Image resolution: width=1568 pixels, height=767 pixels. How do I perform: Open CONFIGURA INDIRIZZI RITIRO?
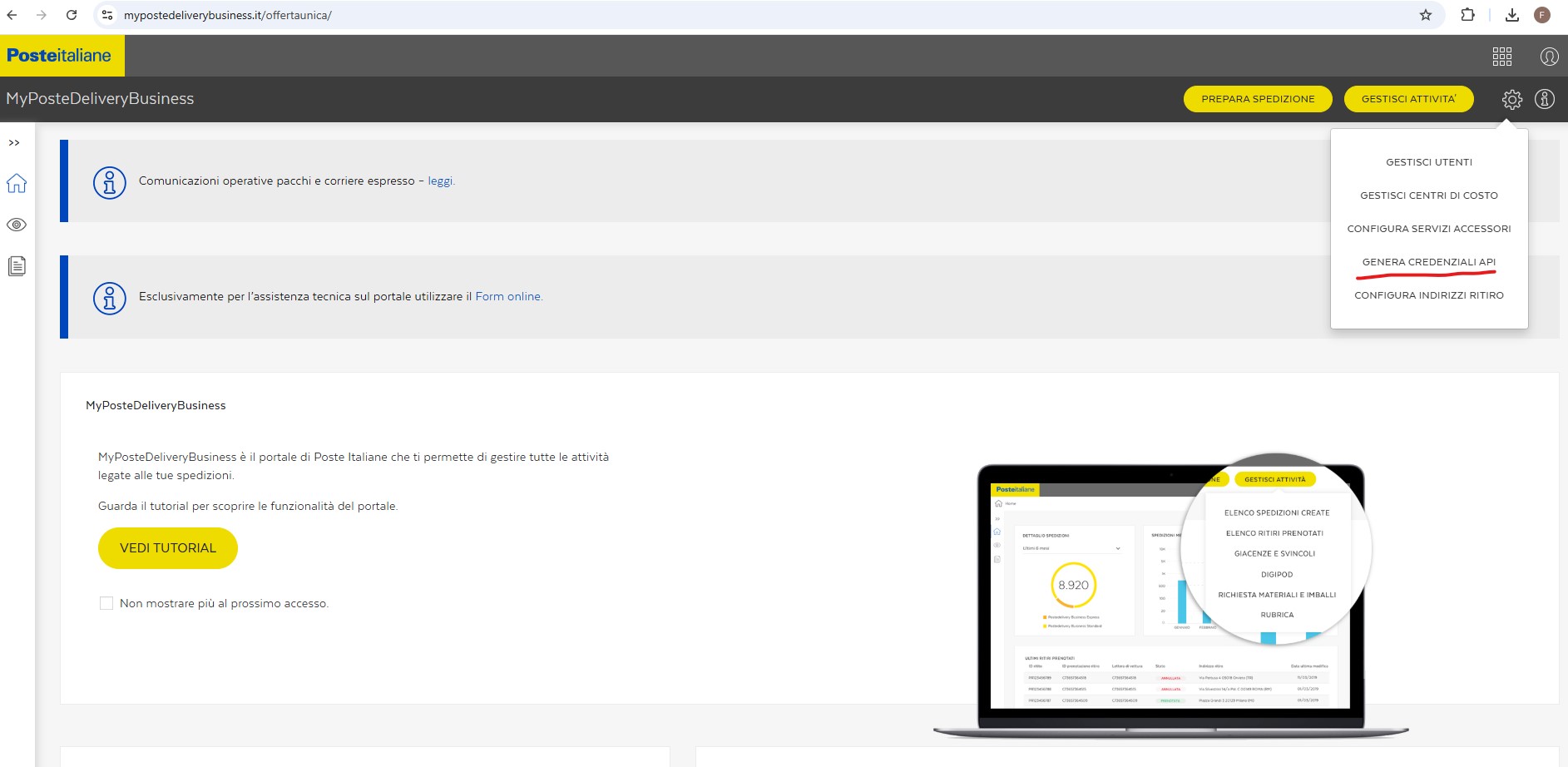point(1429,295)
